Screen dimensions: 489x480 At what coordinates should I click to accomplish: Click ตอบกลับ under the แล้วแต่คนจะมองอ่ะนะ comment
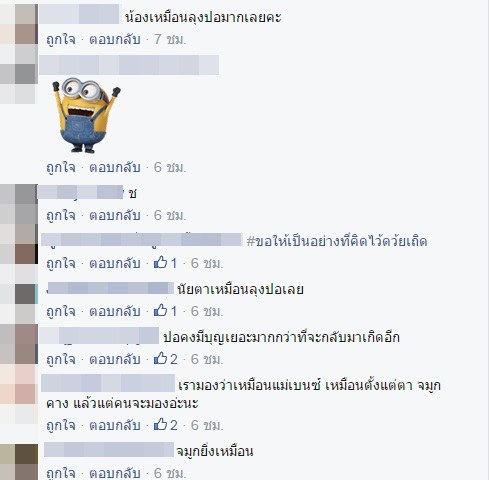point(115,426)
